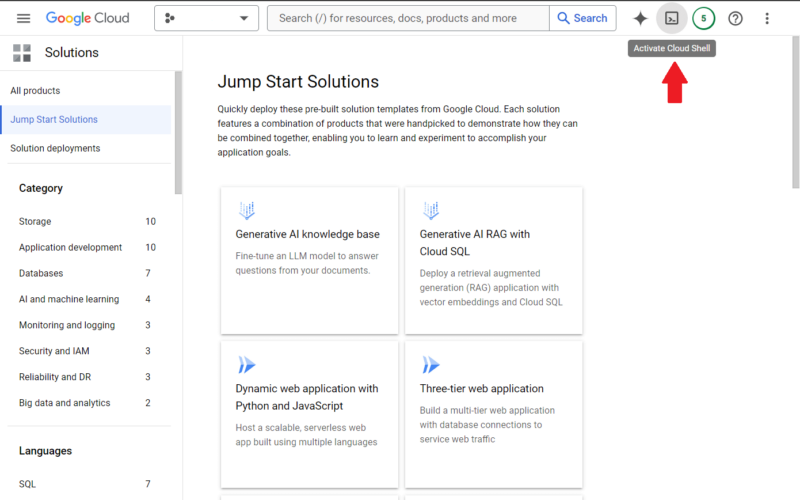Filter by Monitoring and logging

click(x=87, y=326)
